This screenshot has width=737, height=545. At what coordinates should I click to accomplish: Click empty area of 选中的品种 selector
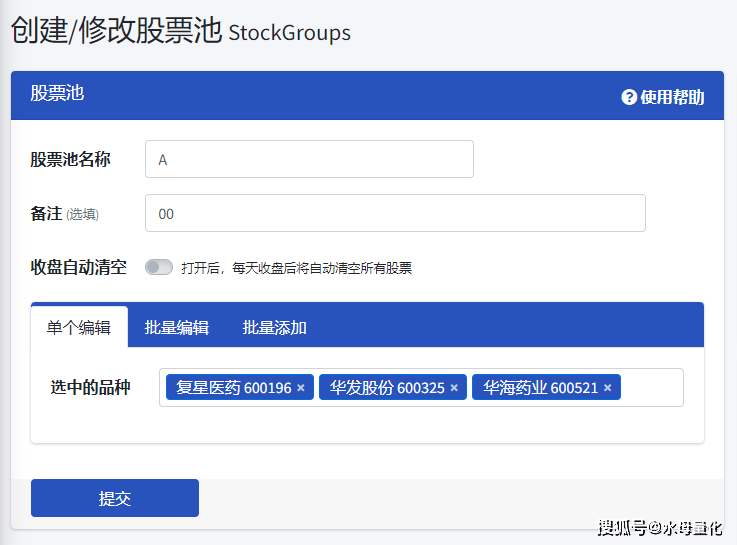coord(651,388)
